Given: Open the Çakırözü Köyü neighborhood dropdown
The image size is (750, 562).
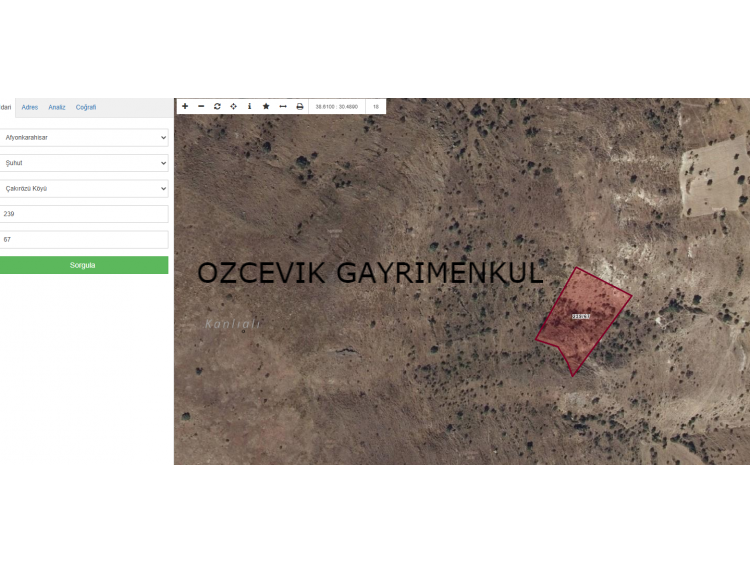Looking at the screenshot, I should [84, 188].
